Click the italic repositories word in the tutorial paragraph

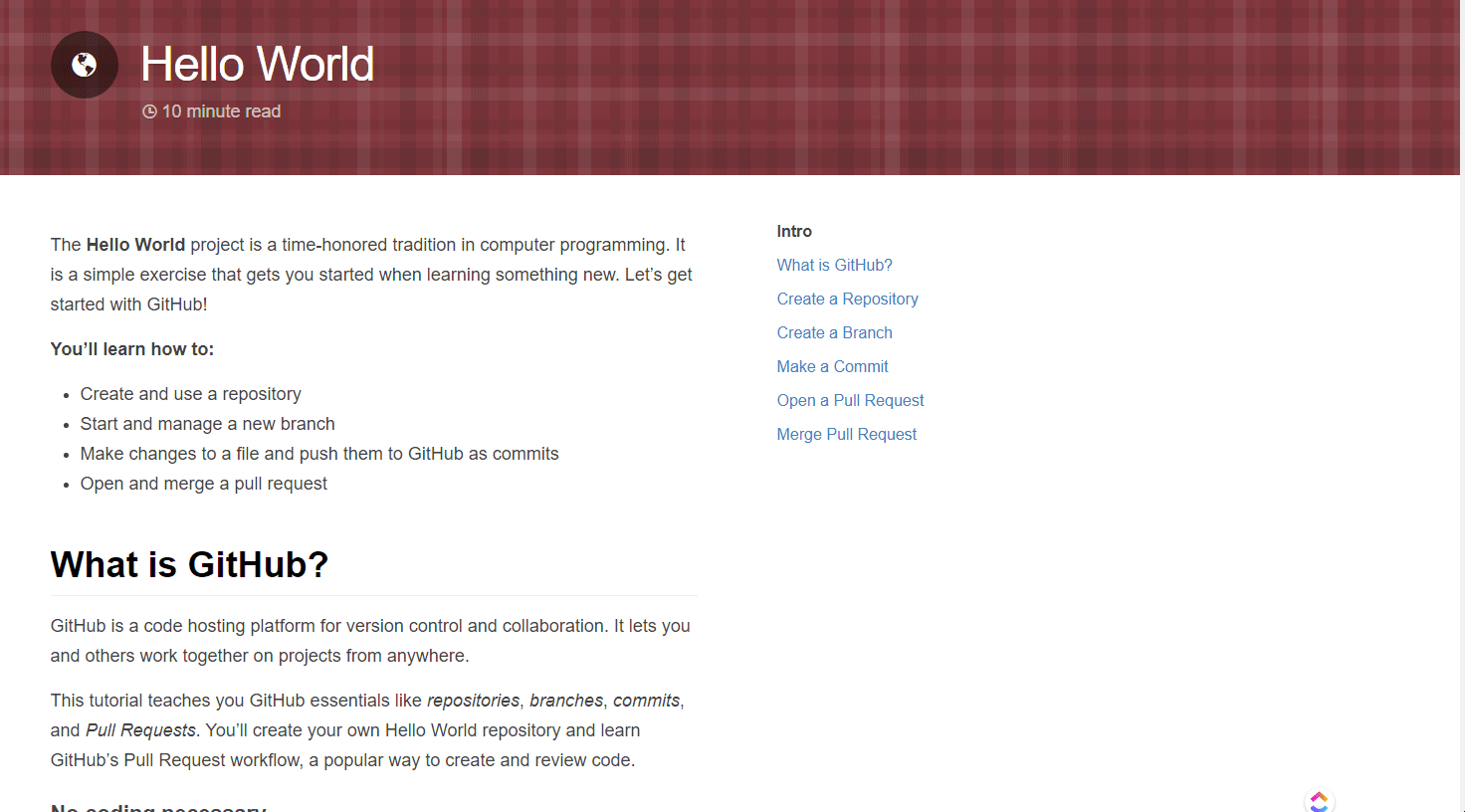pyautogui.click(x=473, y=701)
